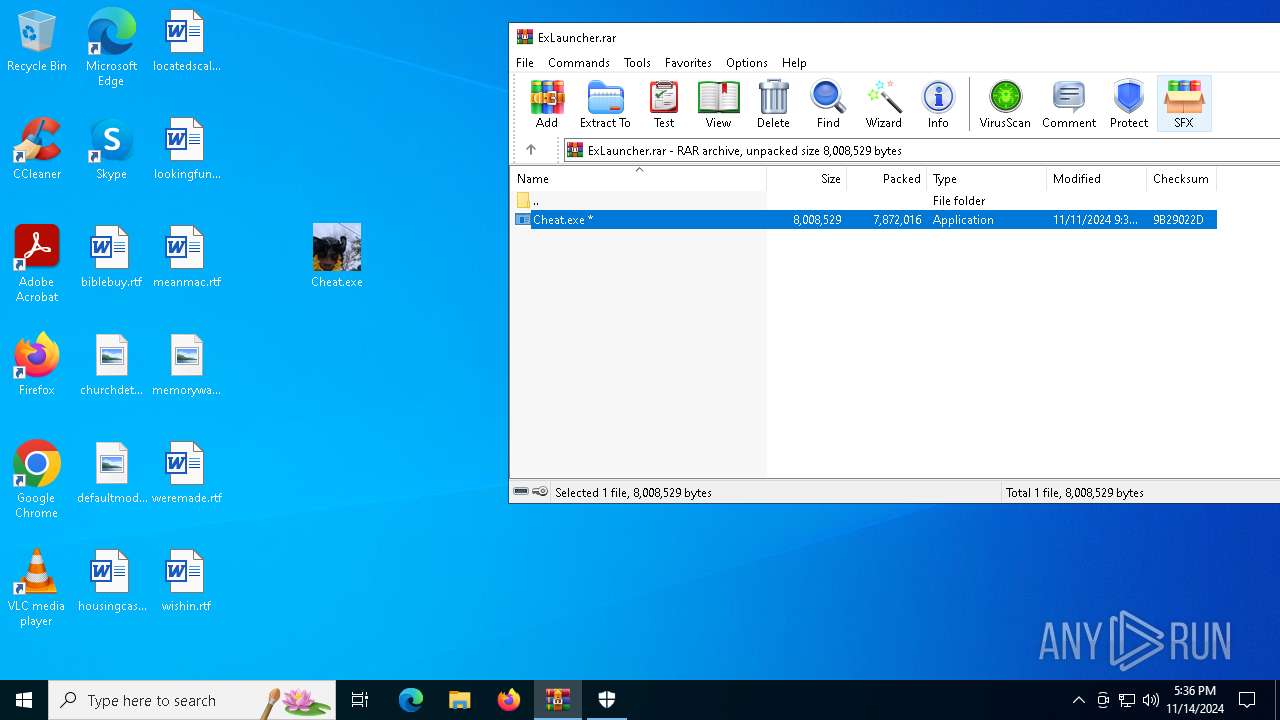Select the Google Chrome desktop shortcut
1280x720 pixels.
coord(37,480)
